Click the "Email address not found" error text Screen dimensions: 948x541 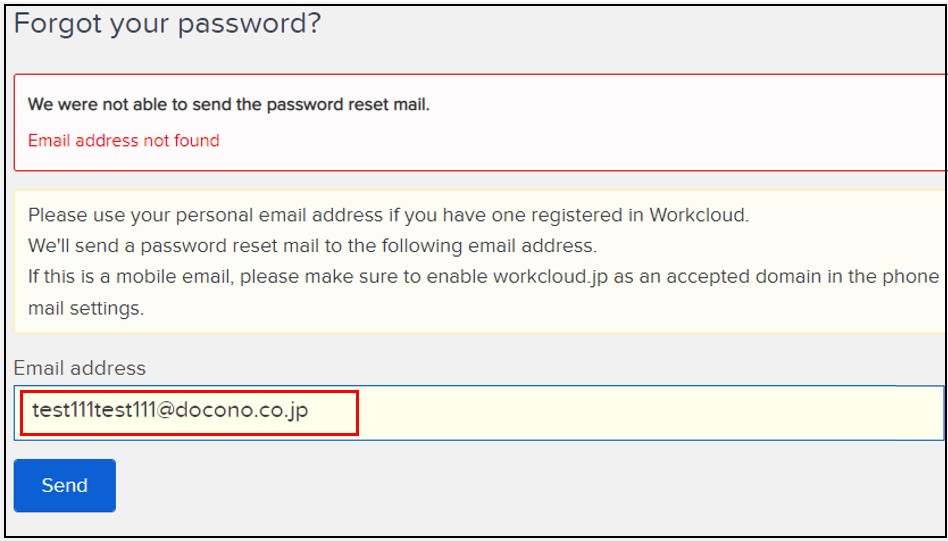point(123,140)
